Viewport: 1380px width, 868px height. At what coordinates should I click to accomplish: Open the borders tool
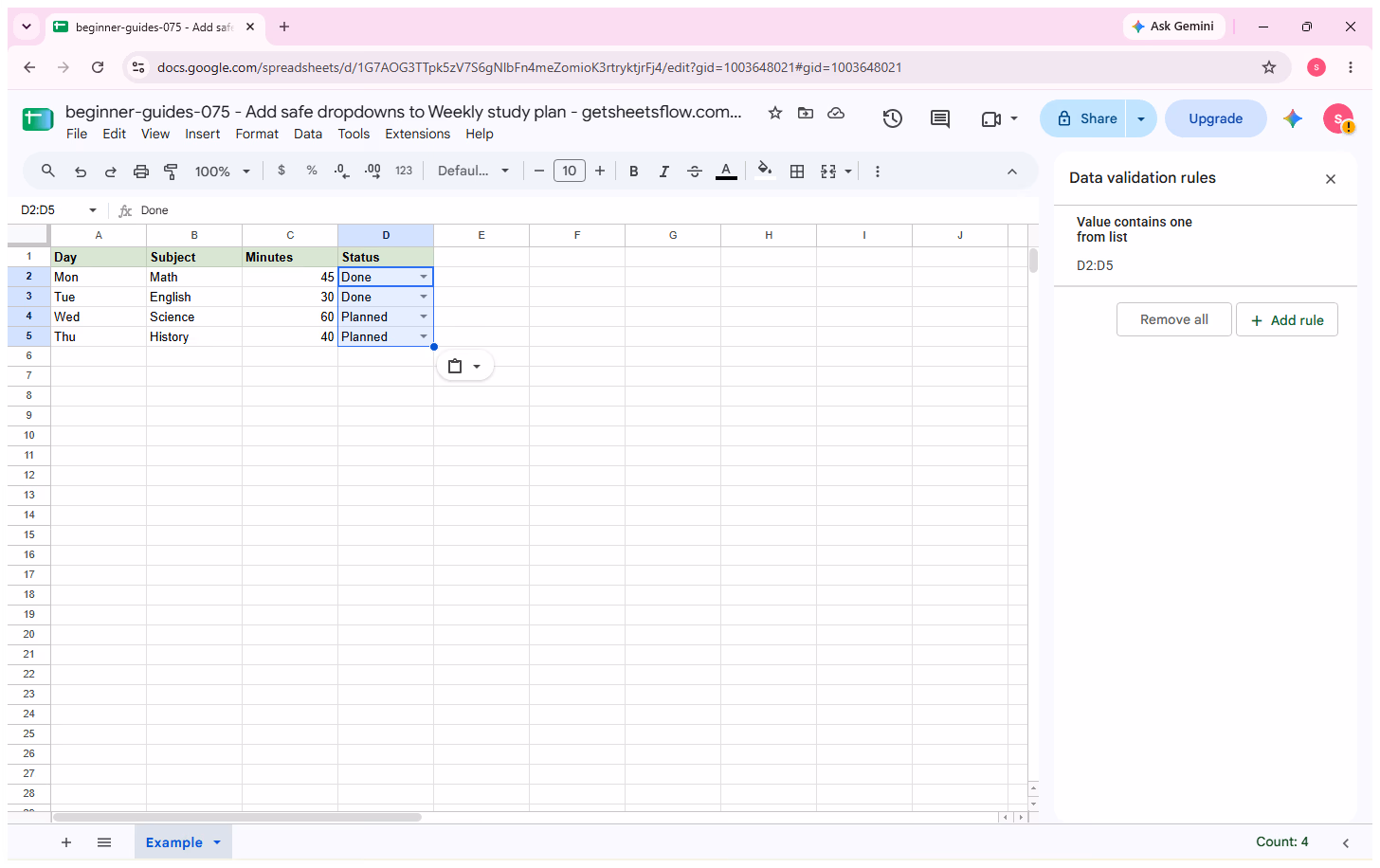click(797, 172)
